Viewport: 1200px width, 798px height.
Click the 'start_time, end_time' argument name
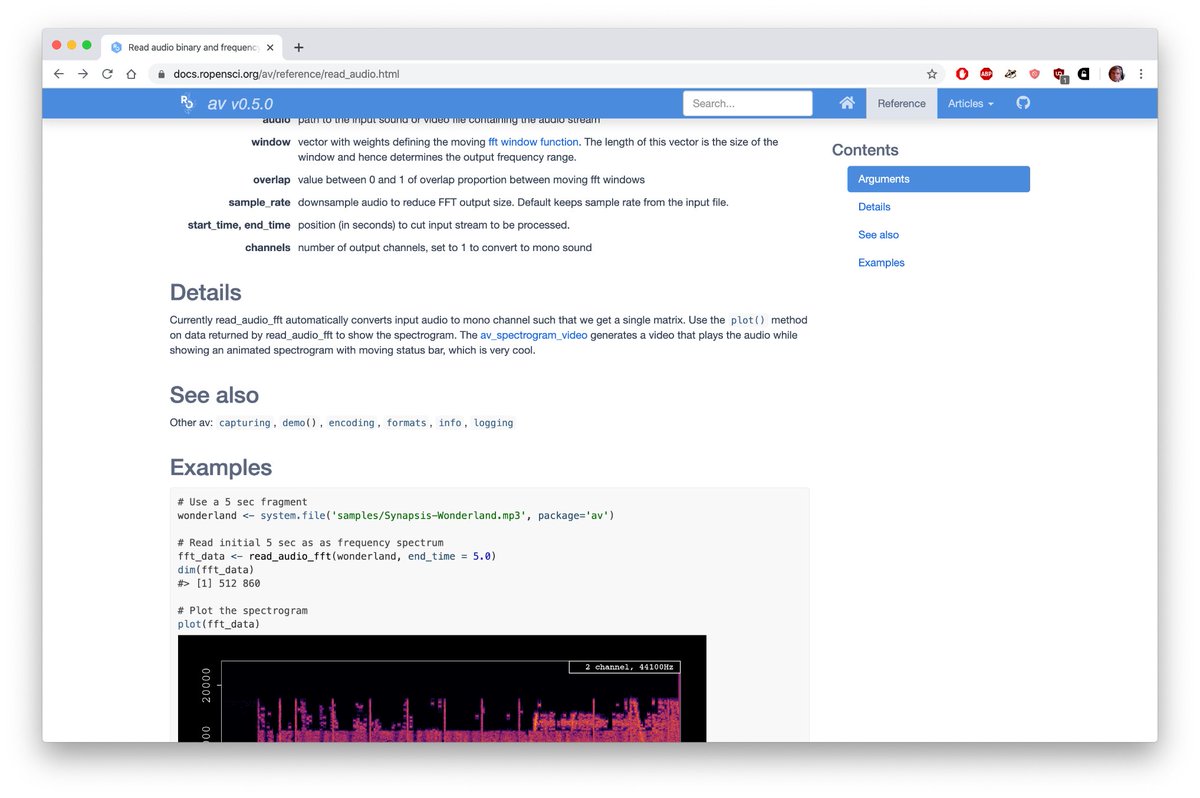(x=239, y=225)
